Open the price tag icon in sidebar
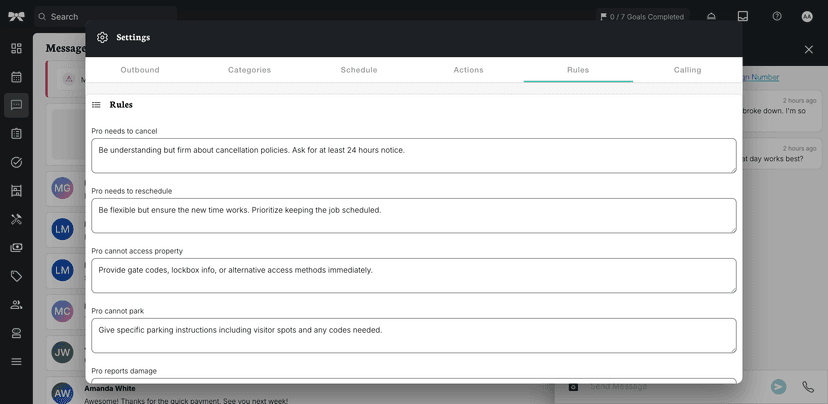The image size is (828, 404). click(16, 276)
